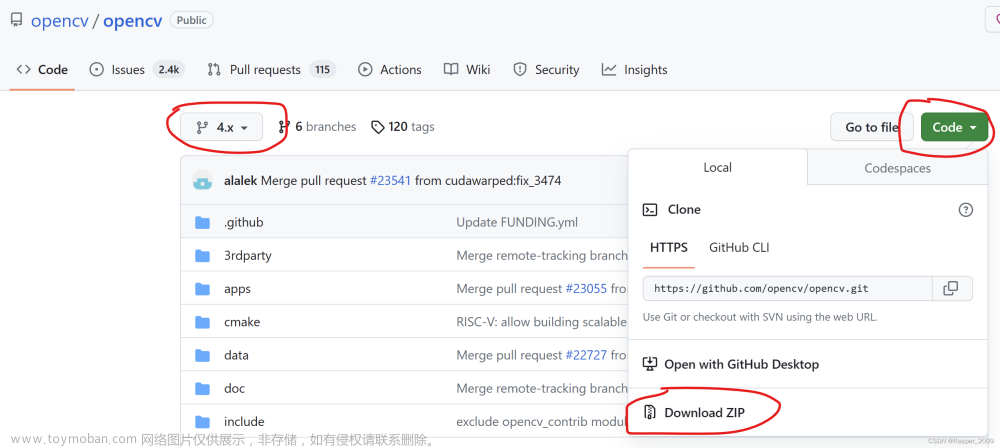Click the folder icon for include

tap(202, 422)
